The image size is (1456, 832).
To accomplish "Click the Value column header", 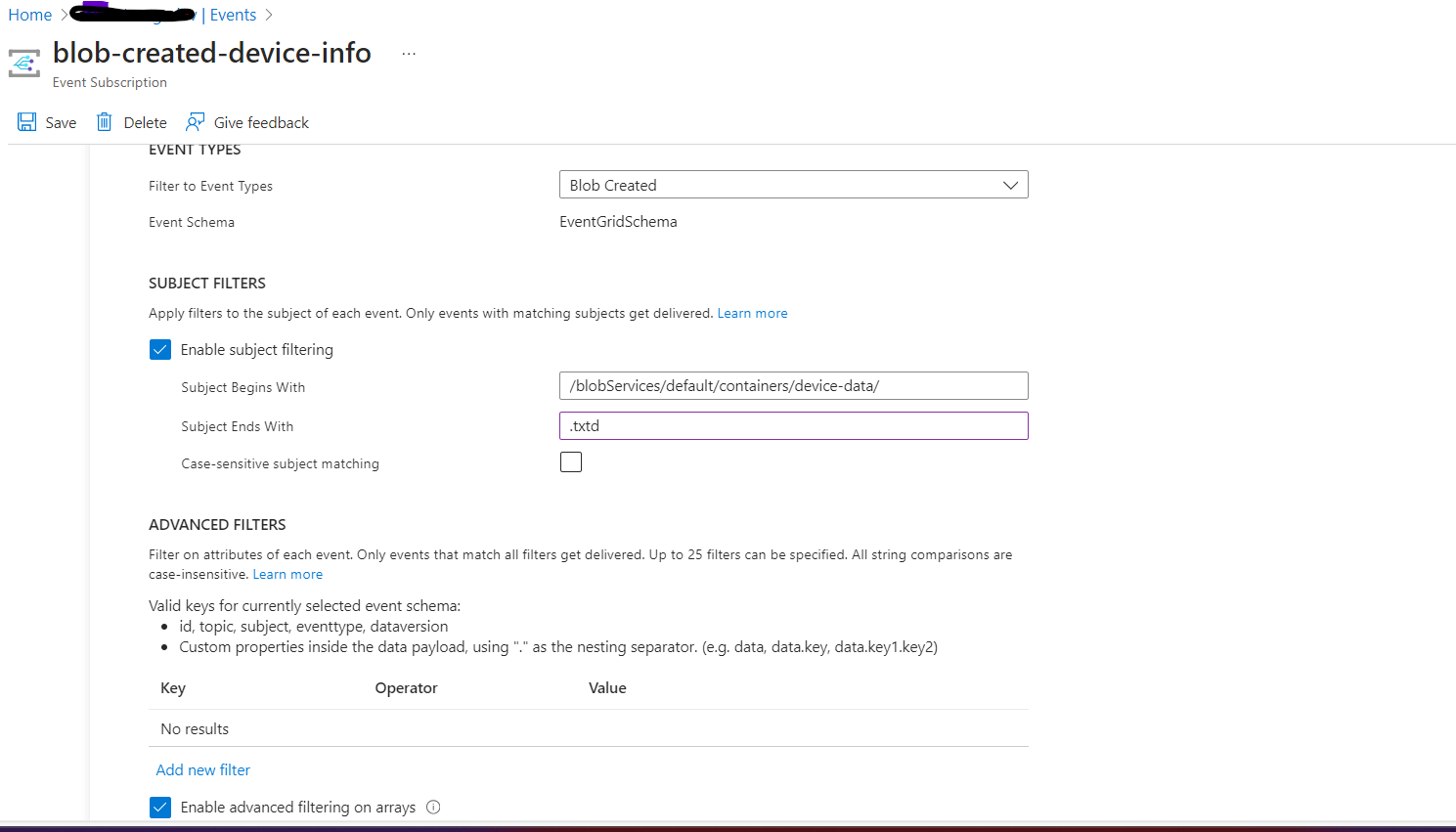I will pos(607,687).
